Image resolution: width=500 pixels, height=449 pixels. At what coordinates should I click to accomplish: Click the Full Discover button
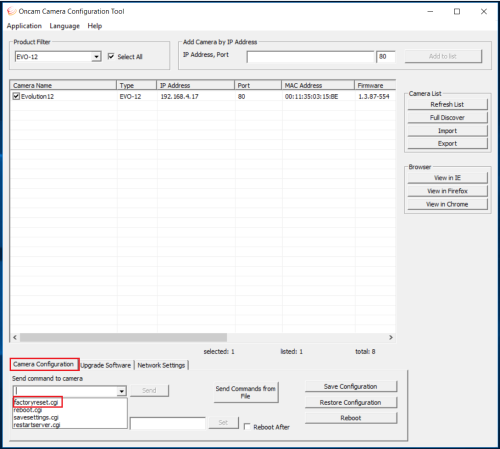click(447, 117)
